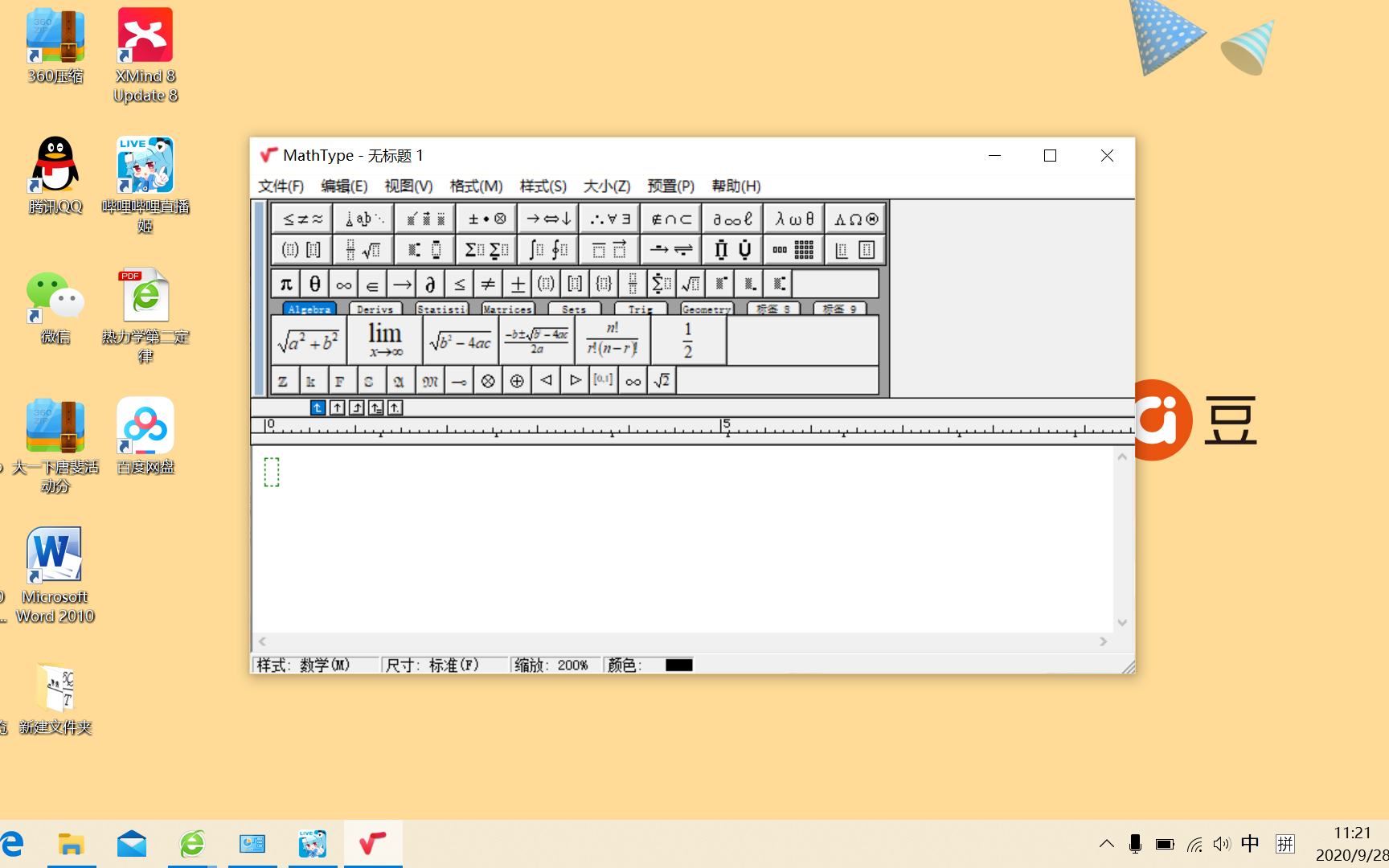1389x868 pixels.
Task: Open the arrows symbol palette
Action: click(547, 218)
